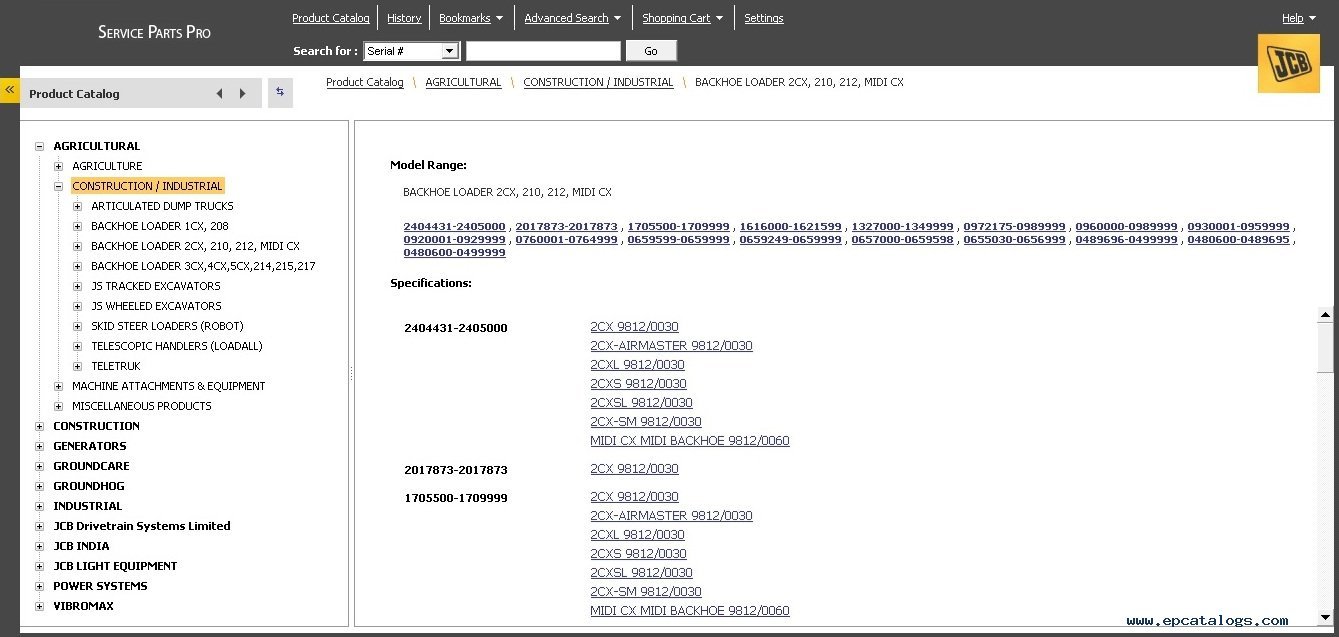Open MIDI CX MIDI BACKHOE 9812/0060 under 2404431-2405000
This screenshot has height=637, width=1339.
click(x=690, y=441)
